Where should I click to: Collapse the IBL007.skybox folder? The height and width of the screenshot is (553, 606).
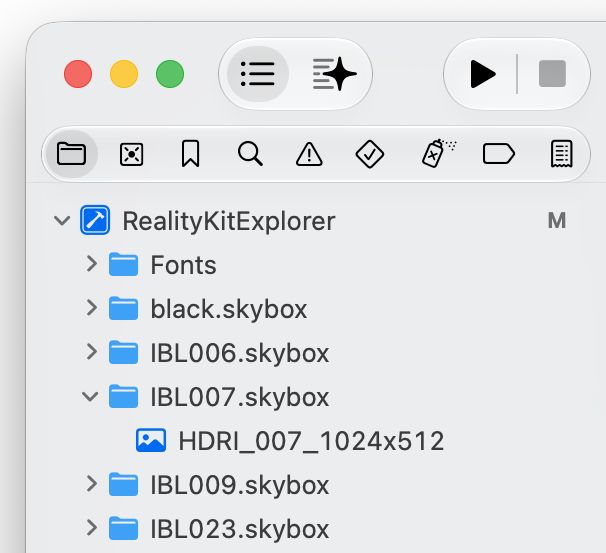[90, 396]
